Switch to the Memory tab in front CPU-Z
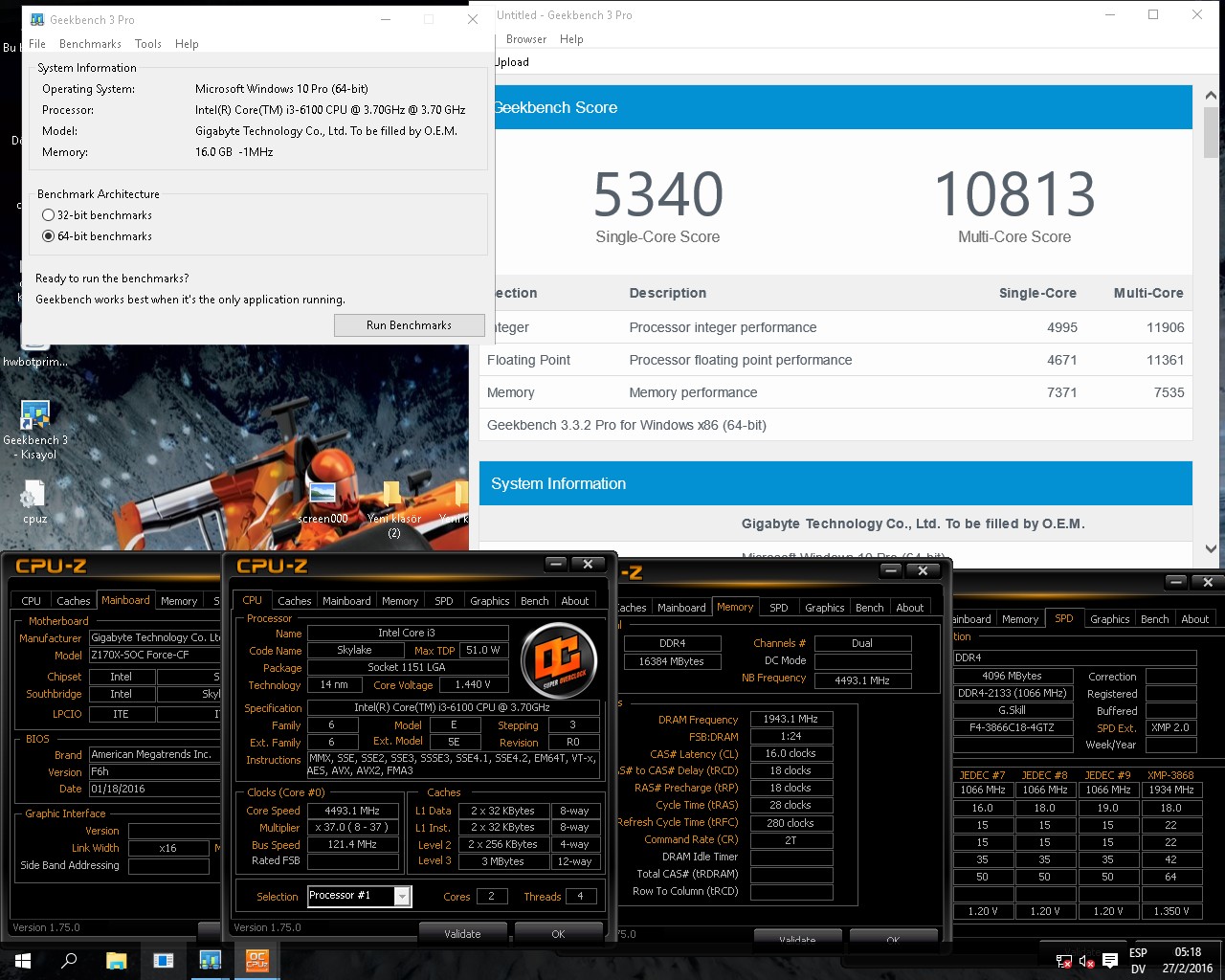Viewport: 1225px width, 980px height. [x=400, y=601]
